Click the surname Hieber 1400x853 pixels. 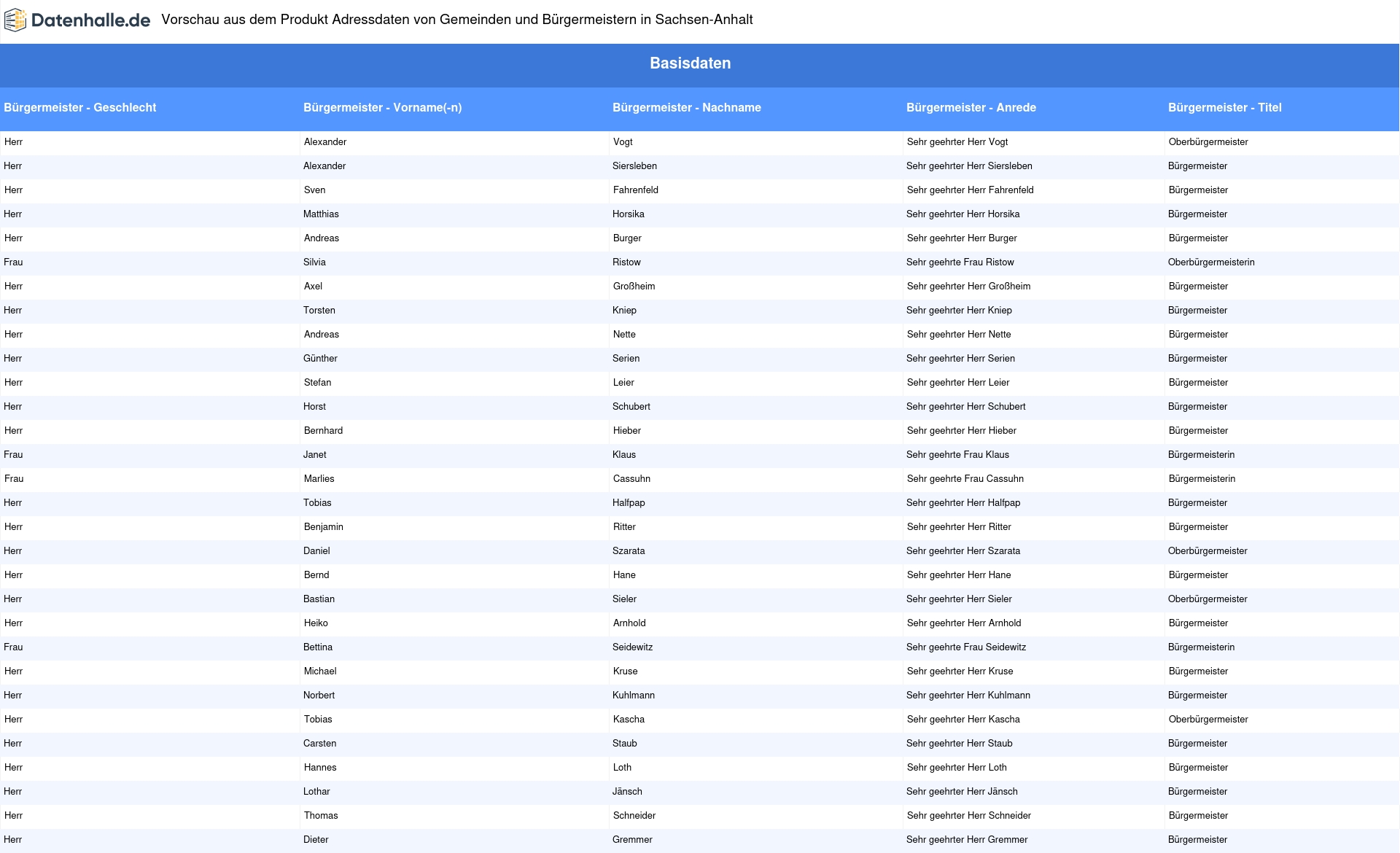pyautogui.click(x=627, y=431)
